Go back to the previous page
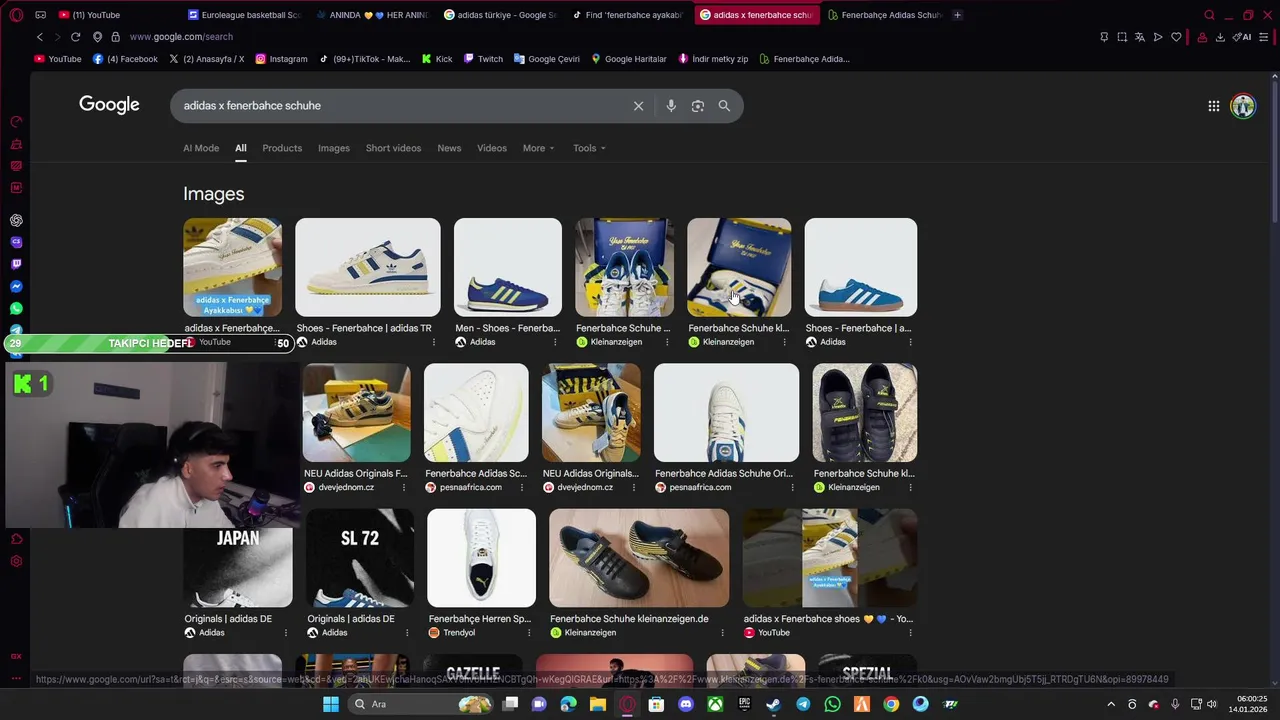The image size is (1280, 720). [39, 37]
